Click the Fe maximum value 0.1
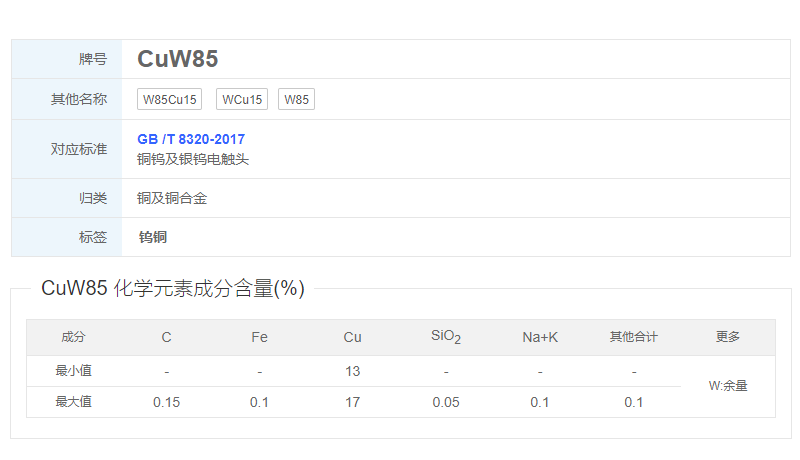 (x=259, y=402)
